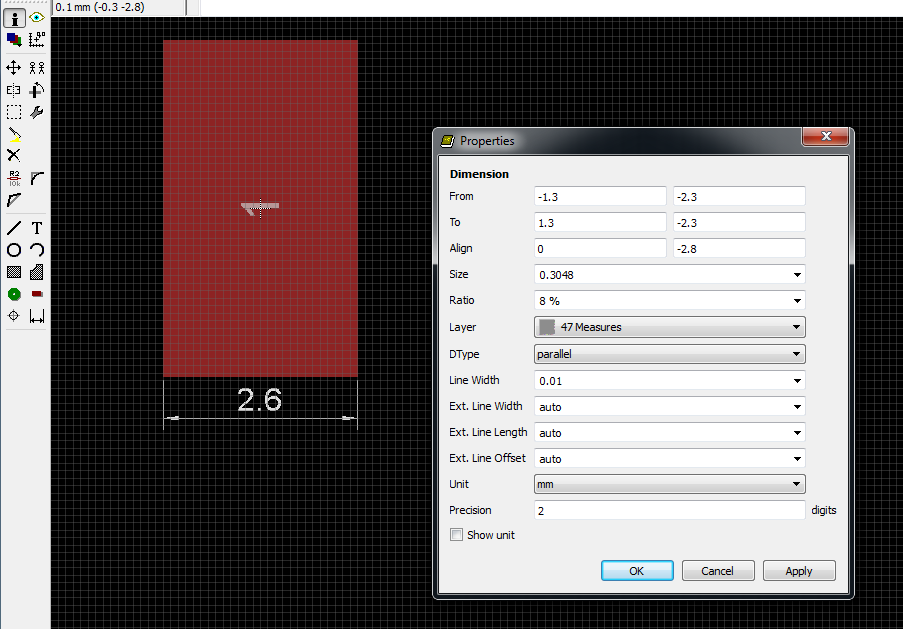Select the Hole tool
Screen dimensions: 903x629
14,316
